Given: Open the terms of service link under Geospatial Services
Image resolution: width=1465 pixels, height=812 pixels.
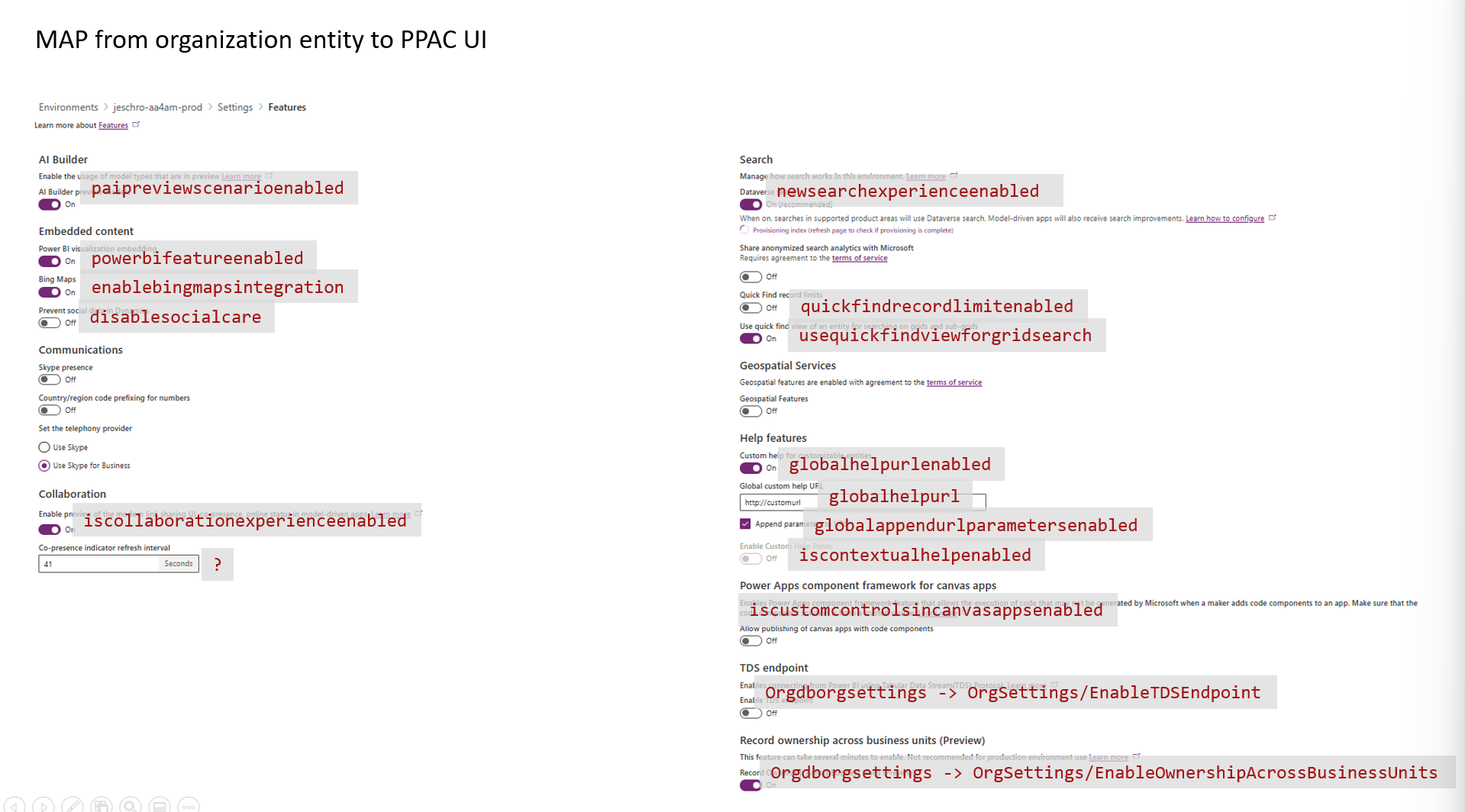Looking at the screenshot, I should pos(954,382).
